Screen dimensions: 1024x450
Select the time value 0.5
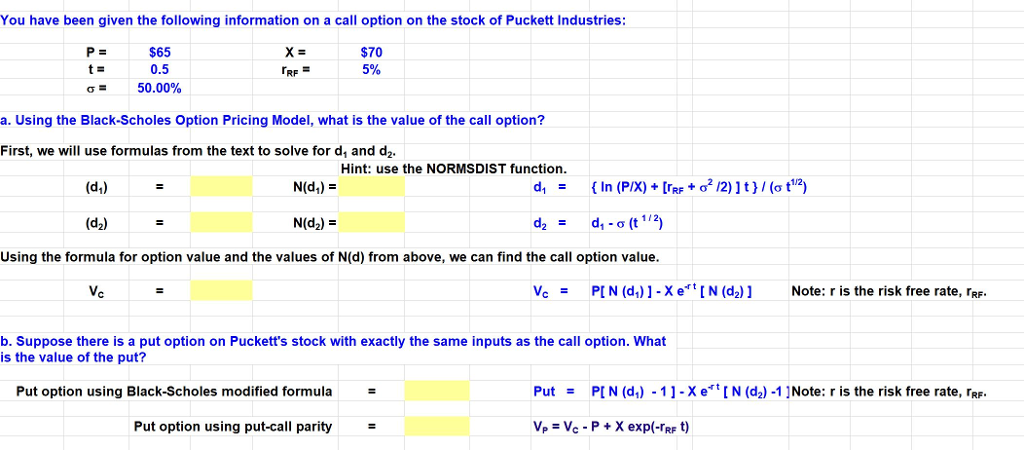tap(160, 70)
